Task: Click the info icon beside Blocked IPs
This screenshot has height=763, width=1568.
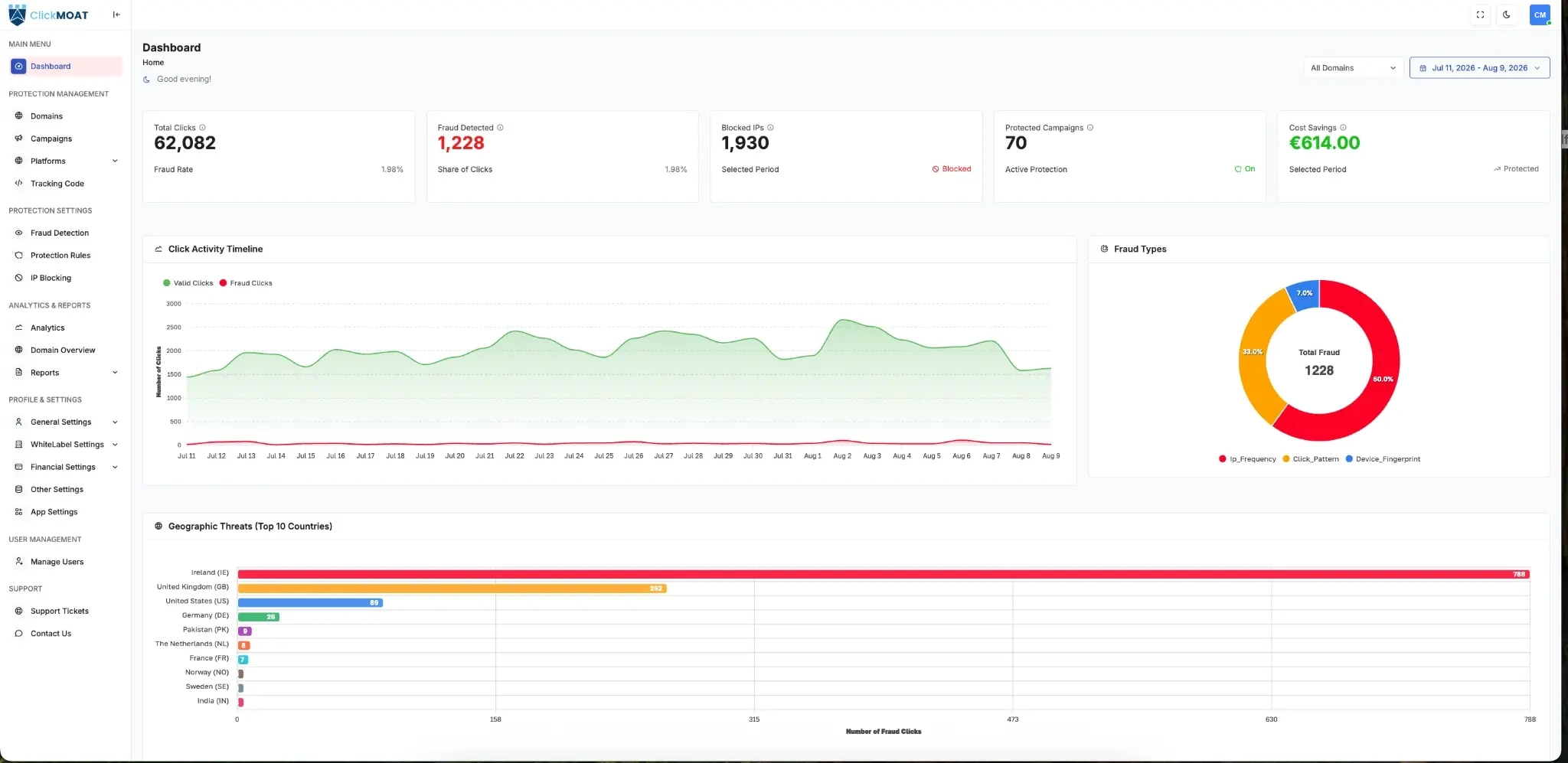Action: [x=770, y=128]
